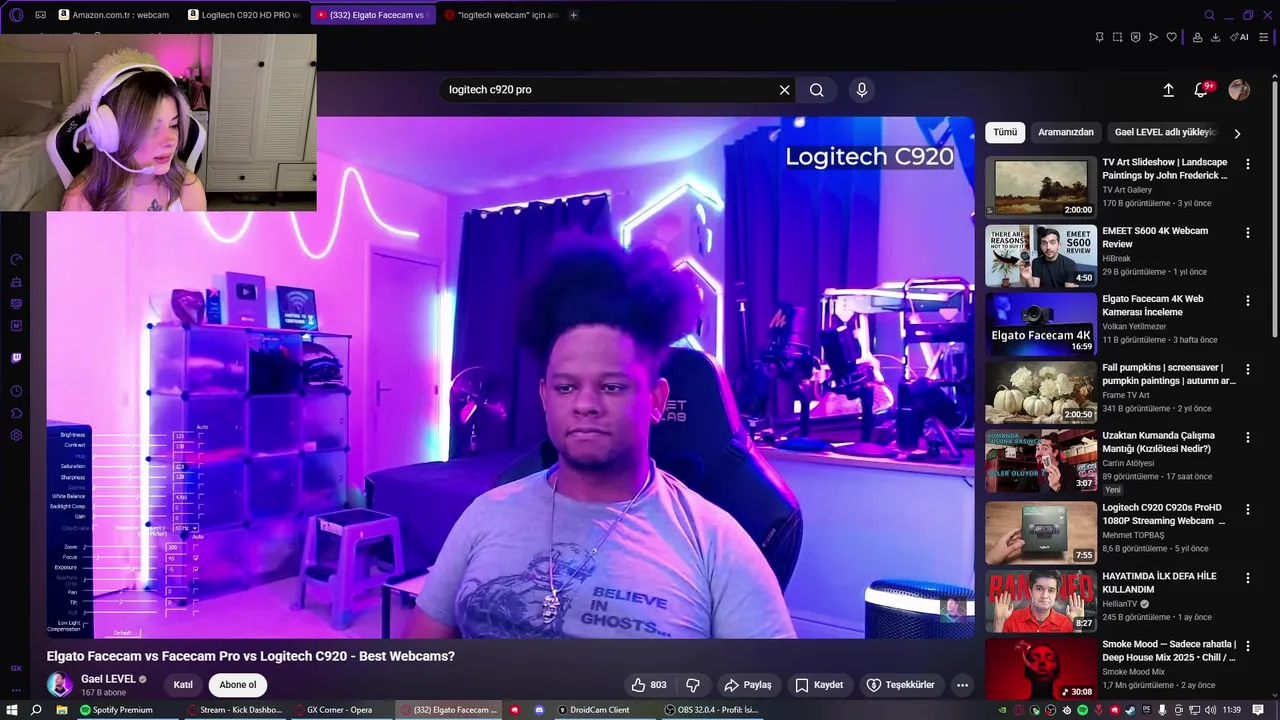Open browser downloads icon
This screenshot has height=720, width=1280.
tap(1215, 37)
